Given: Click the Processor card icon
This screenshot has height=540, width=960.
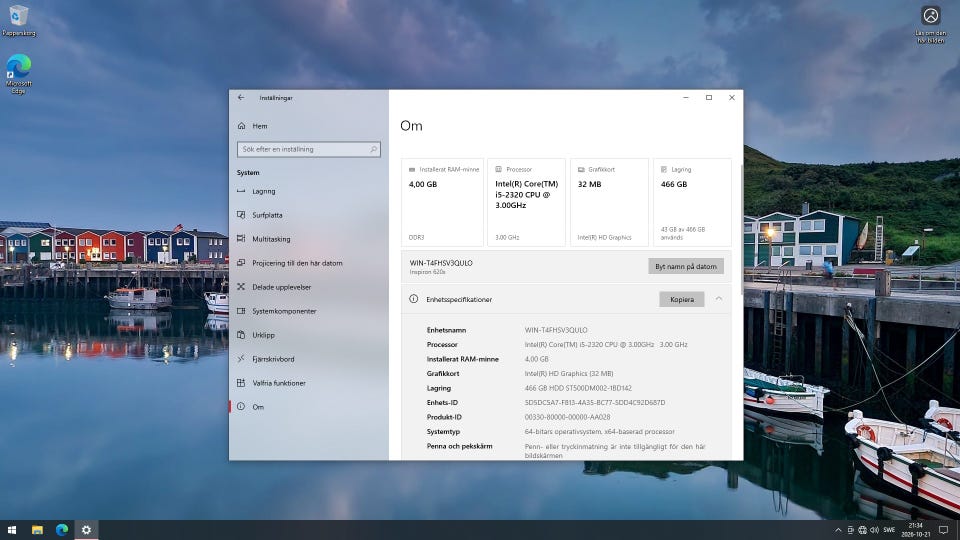Looking at the screenshot, I should click(498, 170).
